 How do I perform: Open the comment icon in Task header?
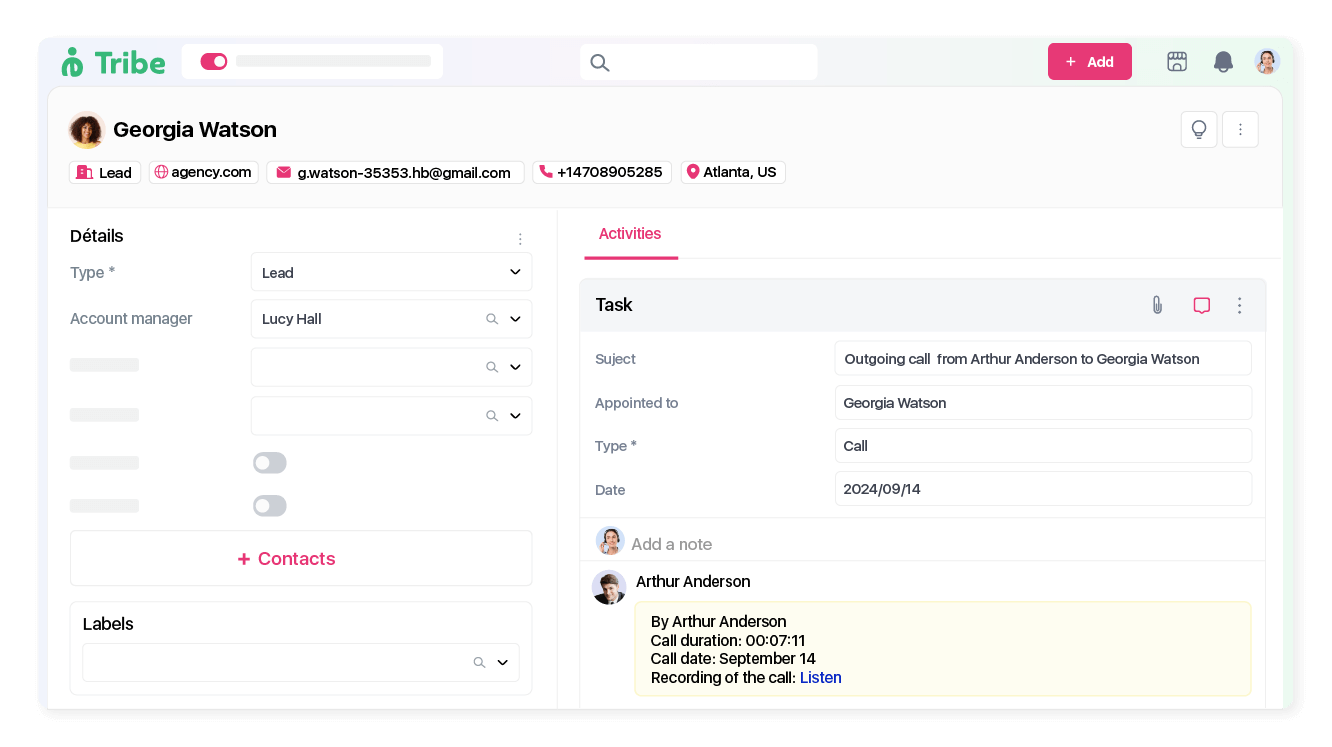click(x=1202, y=305)
